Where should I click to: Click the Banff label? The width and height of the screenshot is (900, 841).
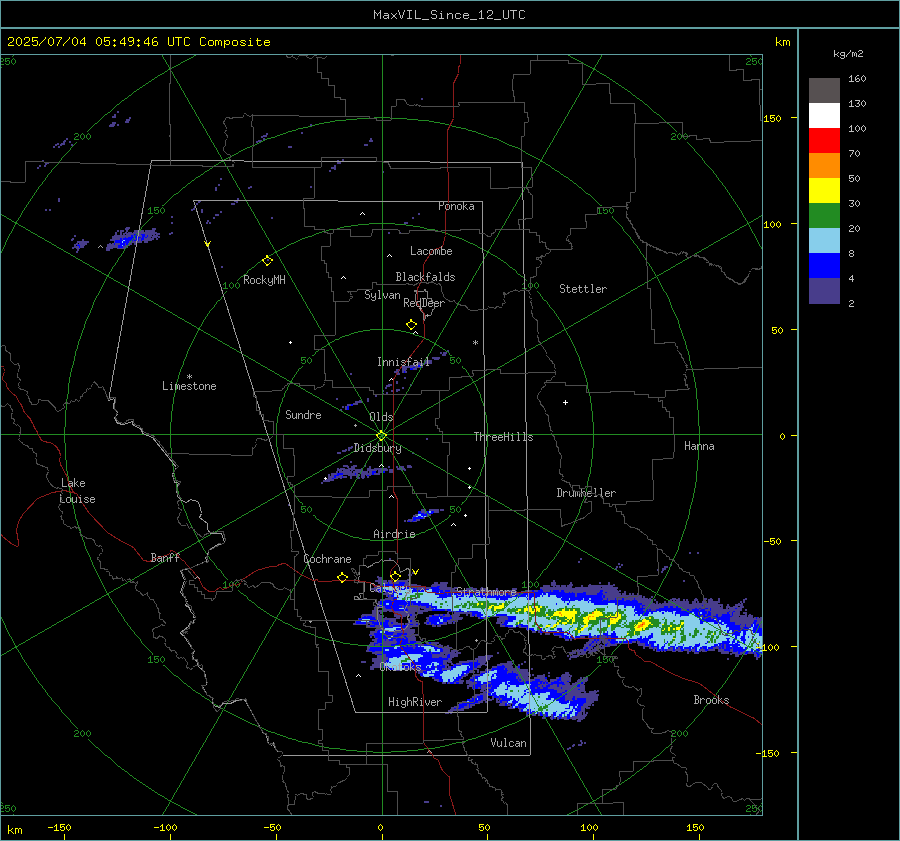pos(165,557)
